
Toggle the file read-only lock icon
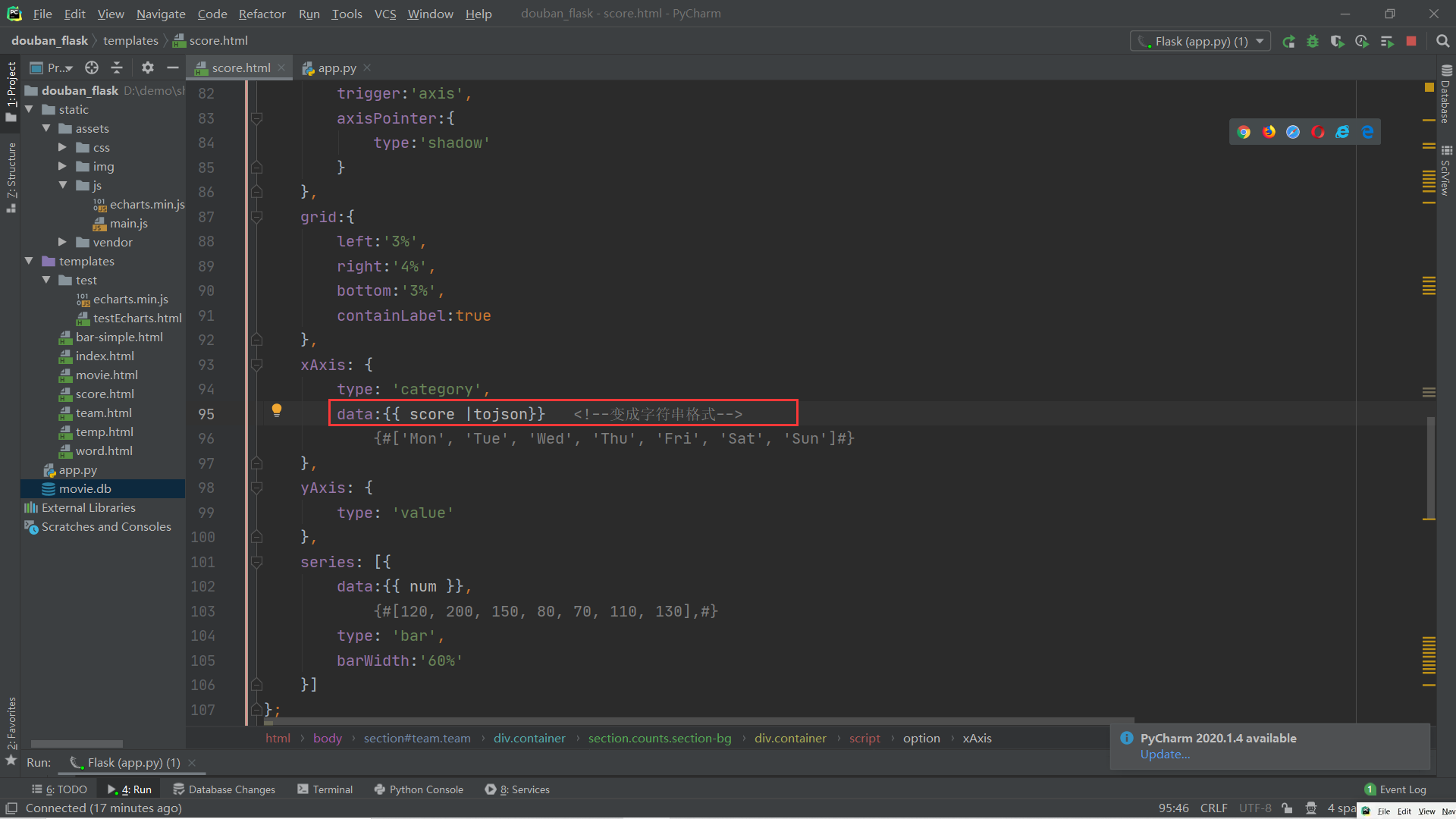point(1287,808)
